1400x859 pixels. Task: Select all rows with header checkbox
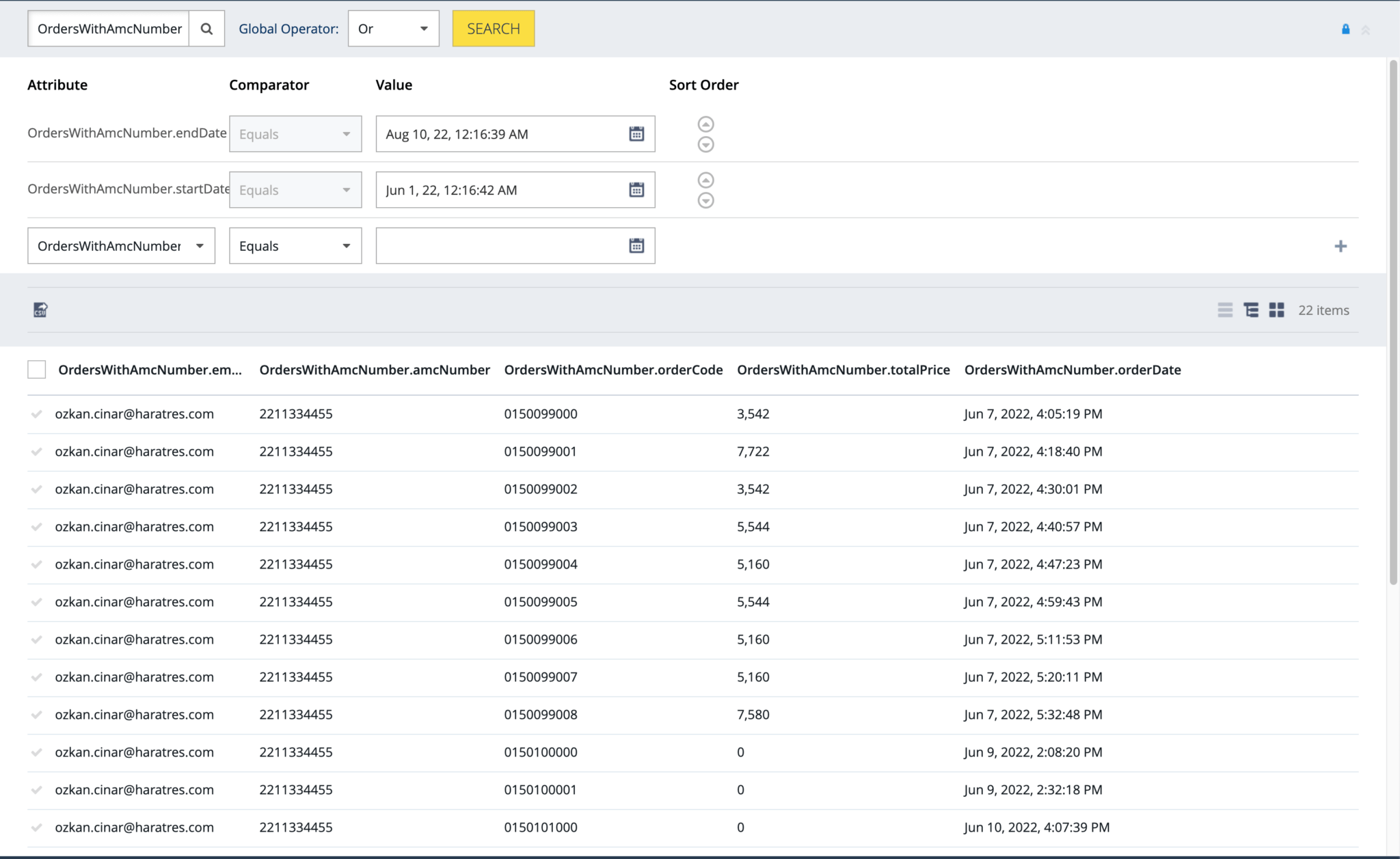click(x=36, y=369)
